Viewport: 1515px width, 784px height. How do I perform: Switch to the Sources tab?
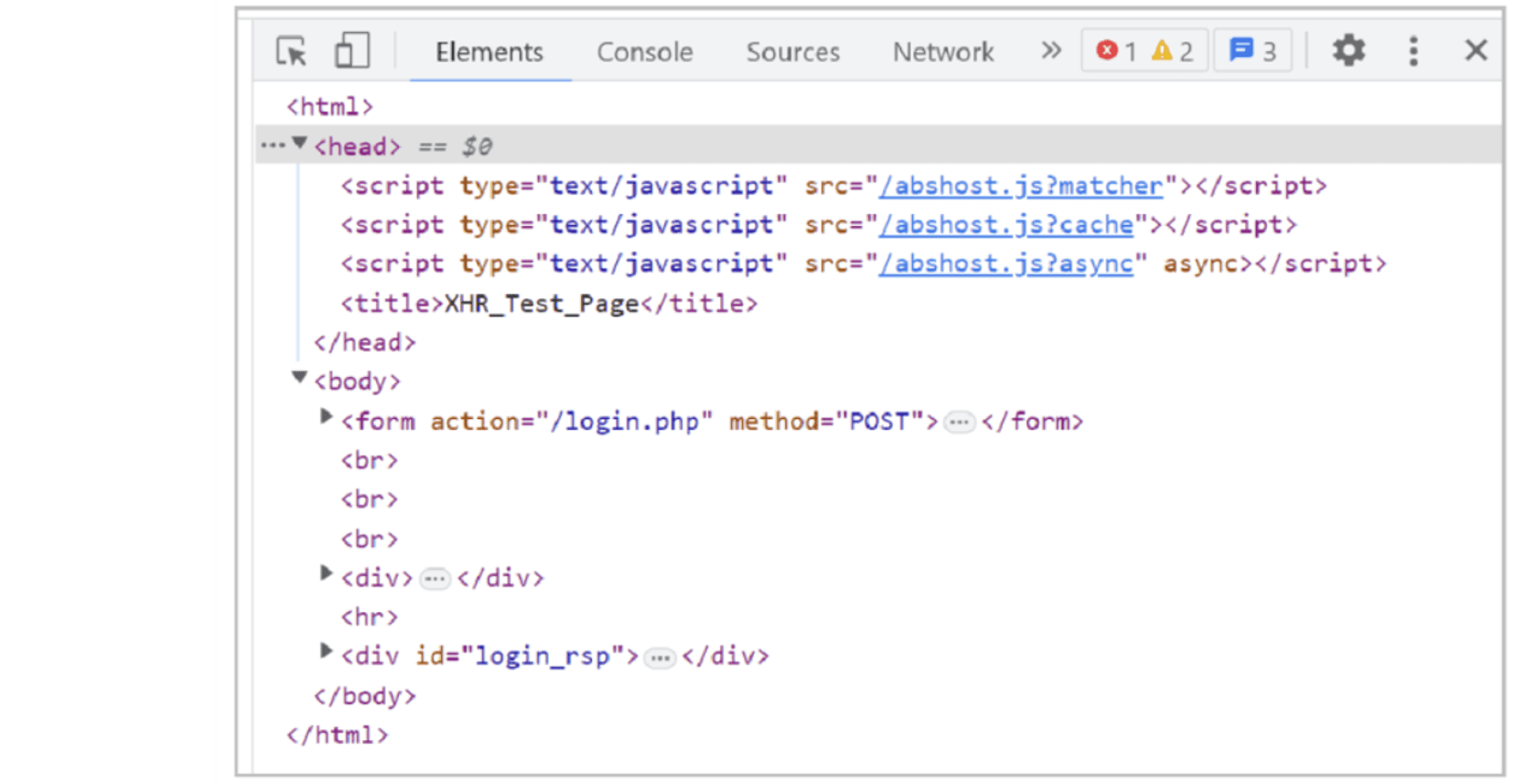tap(792, 52)
